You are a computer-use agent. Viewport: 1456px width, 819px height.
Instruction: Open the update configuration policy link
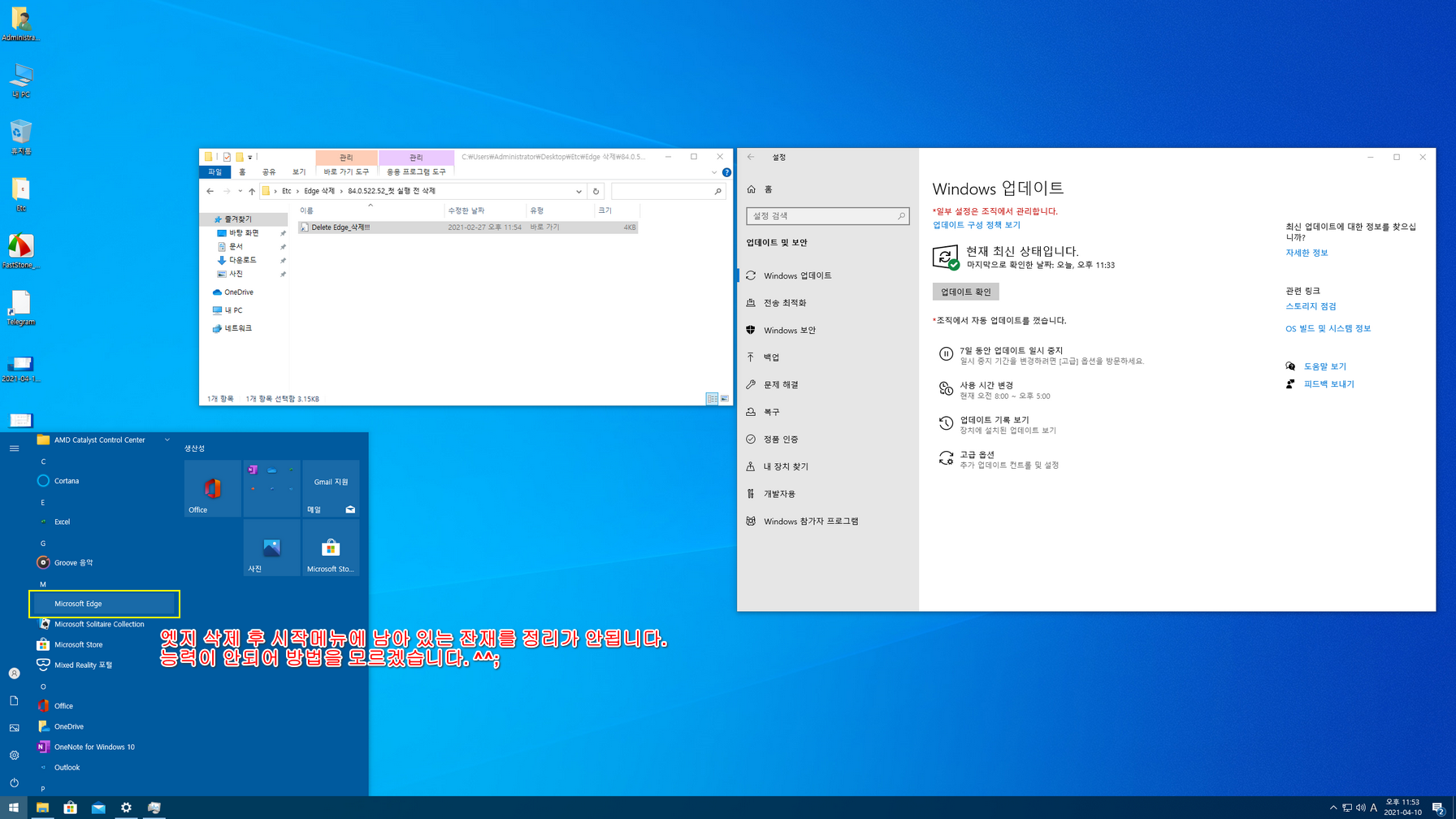[x=976, y=225]
